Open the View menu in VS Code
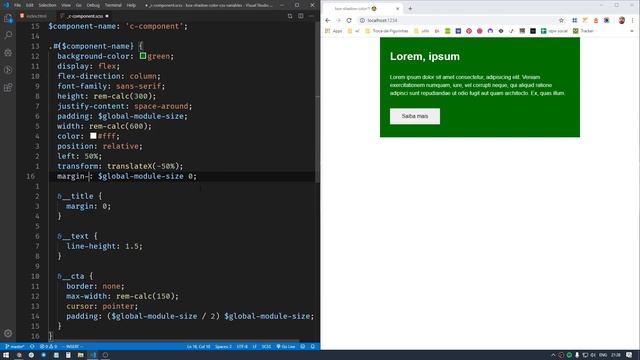Image resolution: width=640 pixels, height=360 pixels. 66,5
